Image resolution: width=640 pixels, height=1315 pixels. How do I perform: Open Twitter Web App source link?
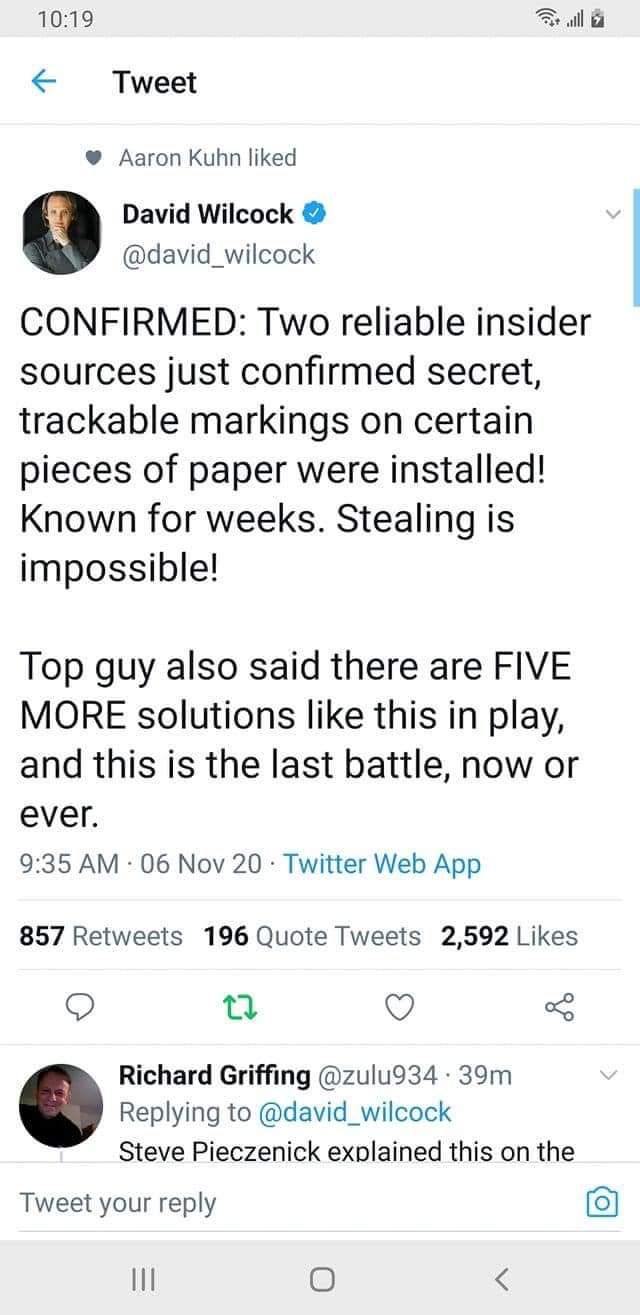pyautogui.click(x=382, y=864)
